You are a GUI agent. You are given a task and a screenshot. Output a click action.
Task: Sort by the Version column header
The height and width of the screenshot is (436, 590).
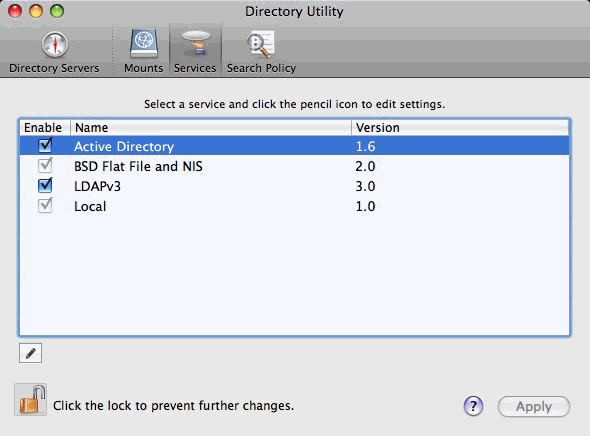coord(460,128)
